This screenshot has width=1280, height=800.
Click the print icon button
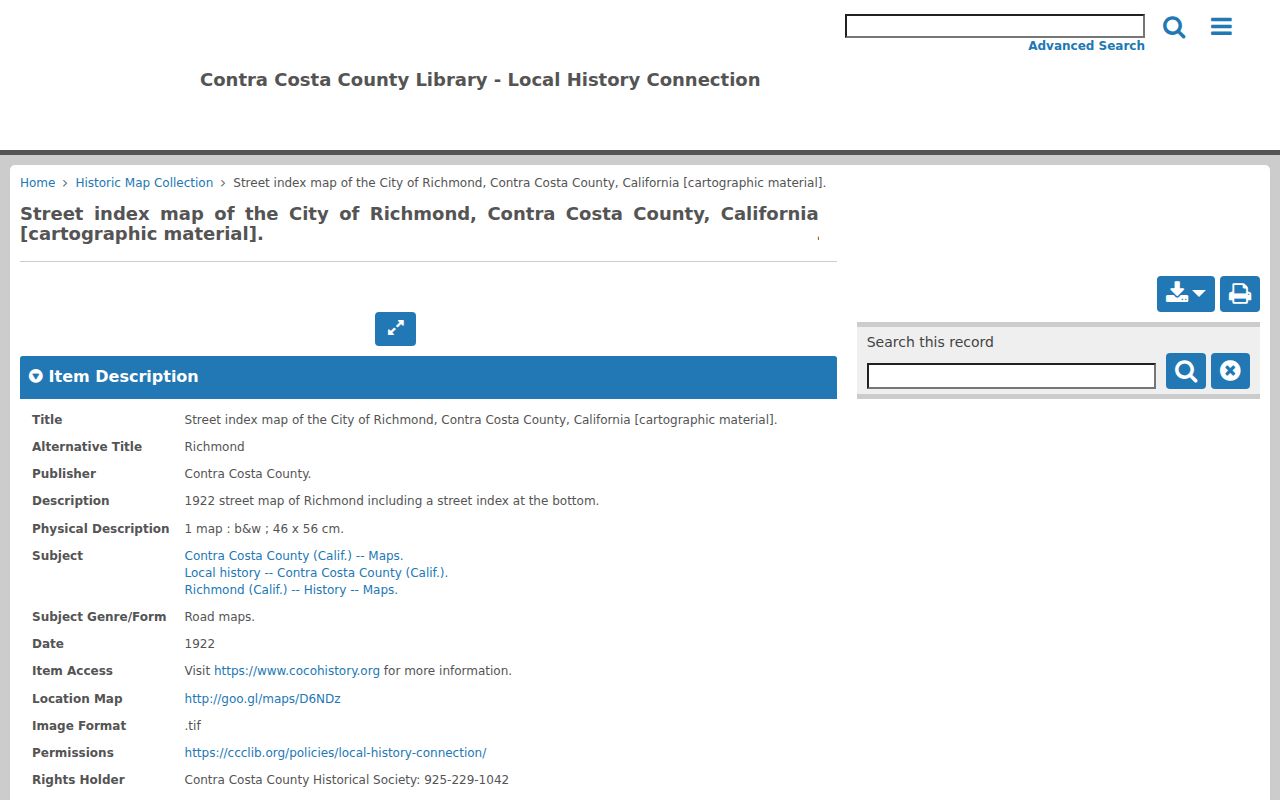tap(1240, 294)
